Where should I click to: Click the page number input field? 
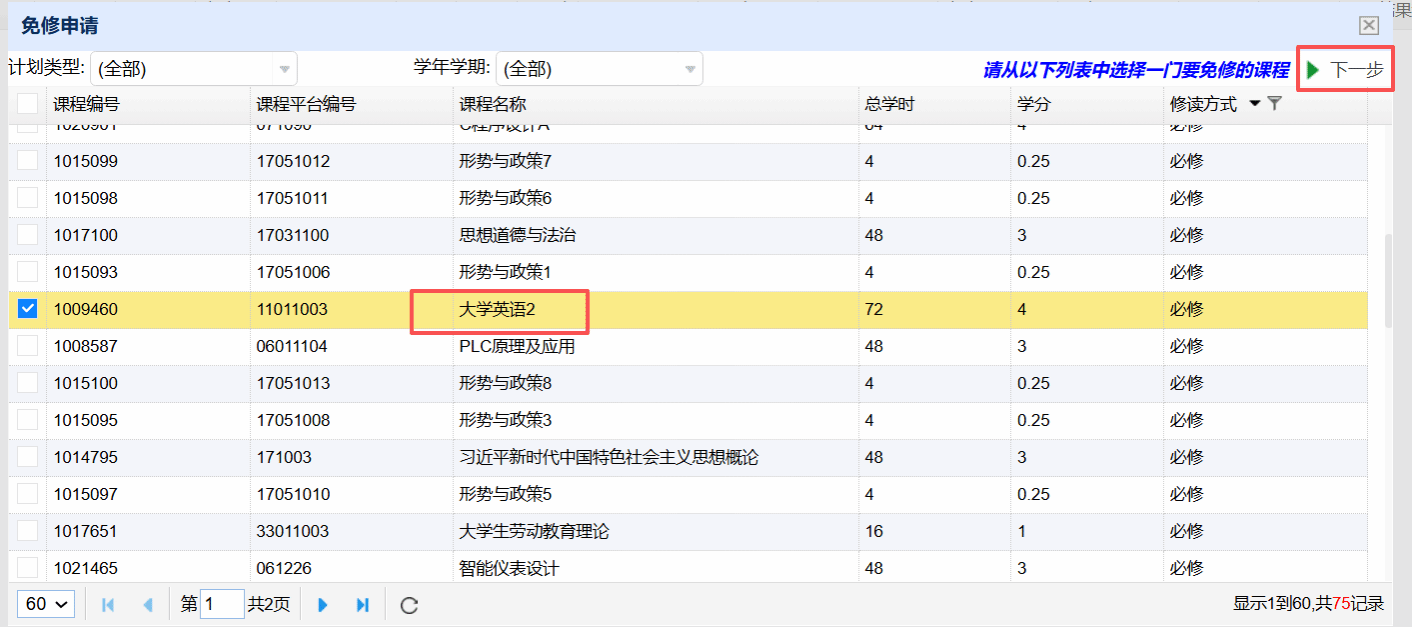(222, 604)
